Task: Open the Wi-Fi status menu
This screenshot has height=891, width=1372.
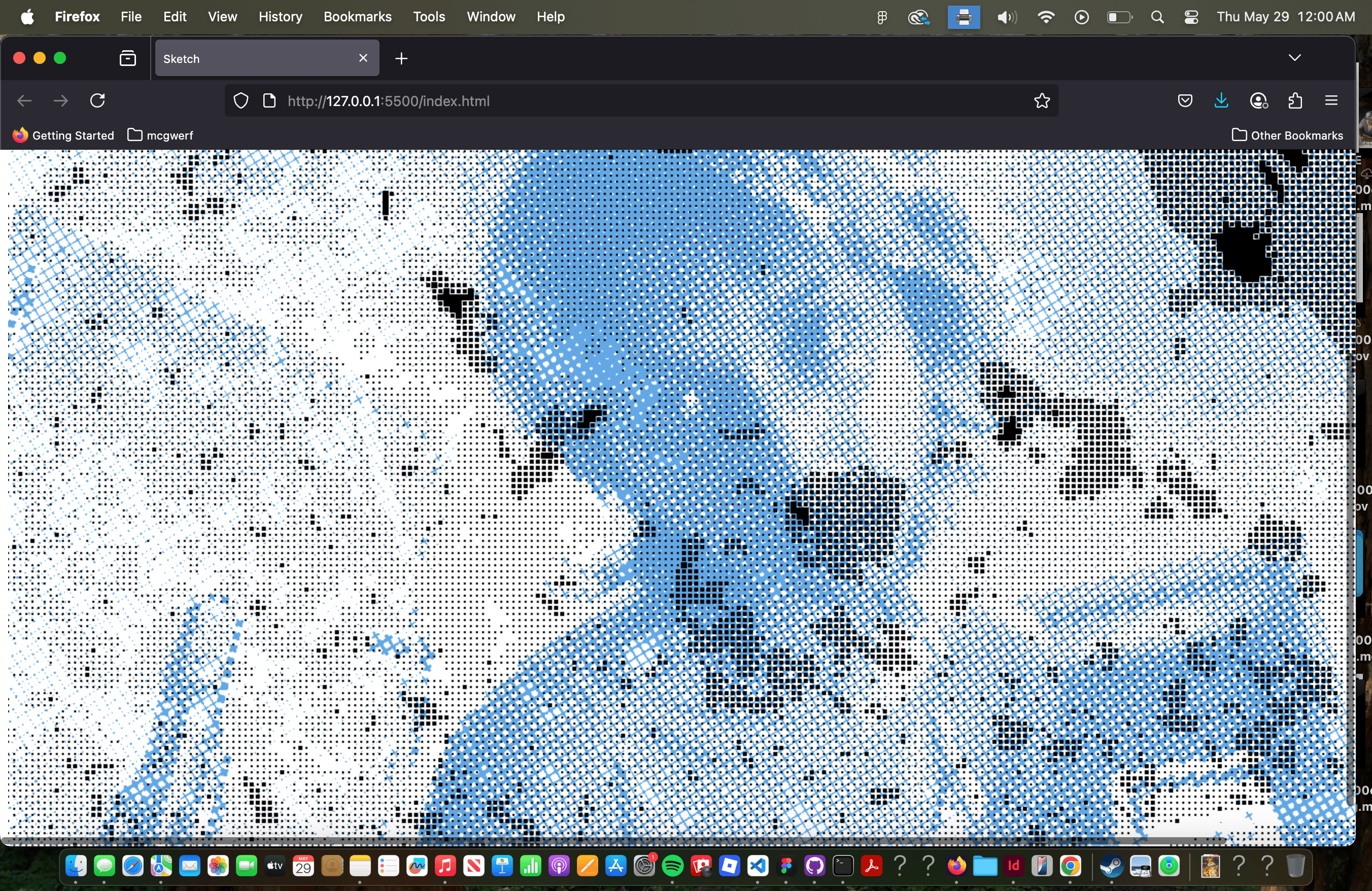Action: pyautogui.click(x=1045, y=17)
